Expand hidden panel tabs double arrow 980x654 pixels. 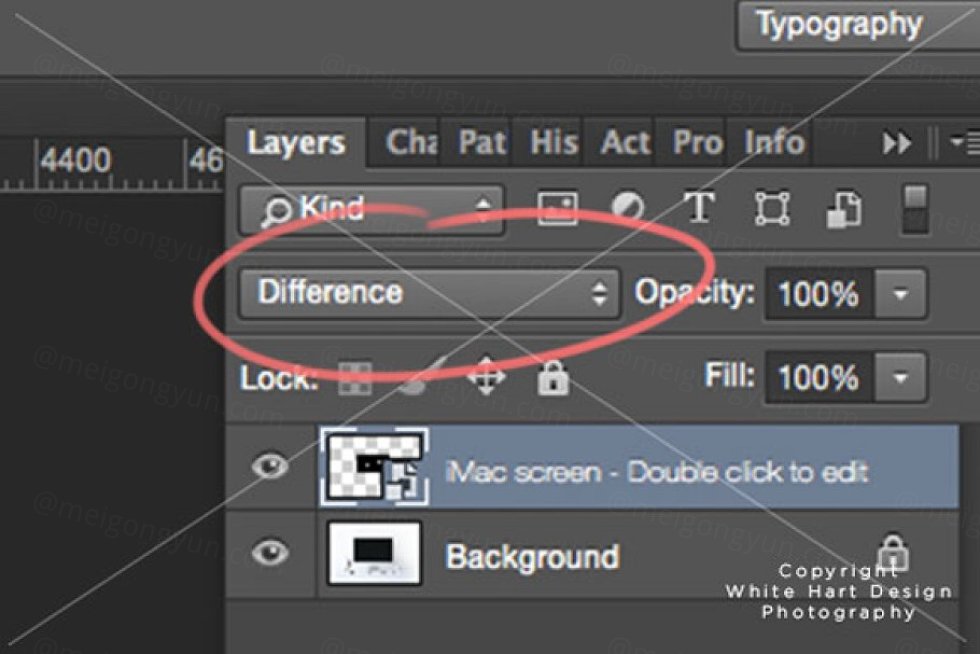point(897,144)
